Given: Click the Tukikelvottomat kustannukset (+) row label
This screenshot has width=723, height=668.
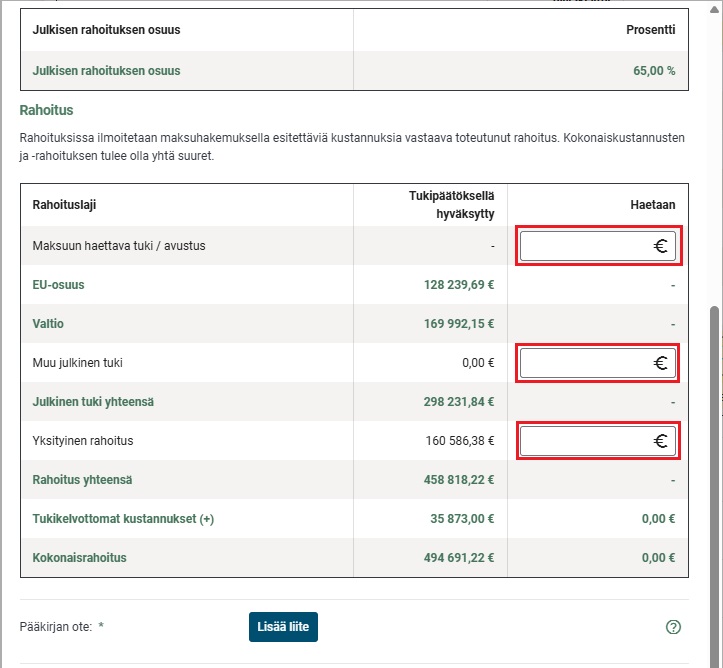Looking at the screenshot, I should click(123, 519).
